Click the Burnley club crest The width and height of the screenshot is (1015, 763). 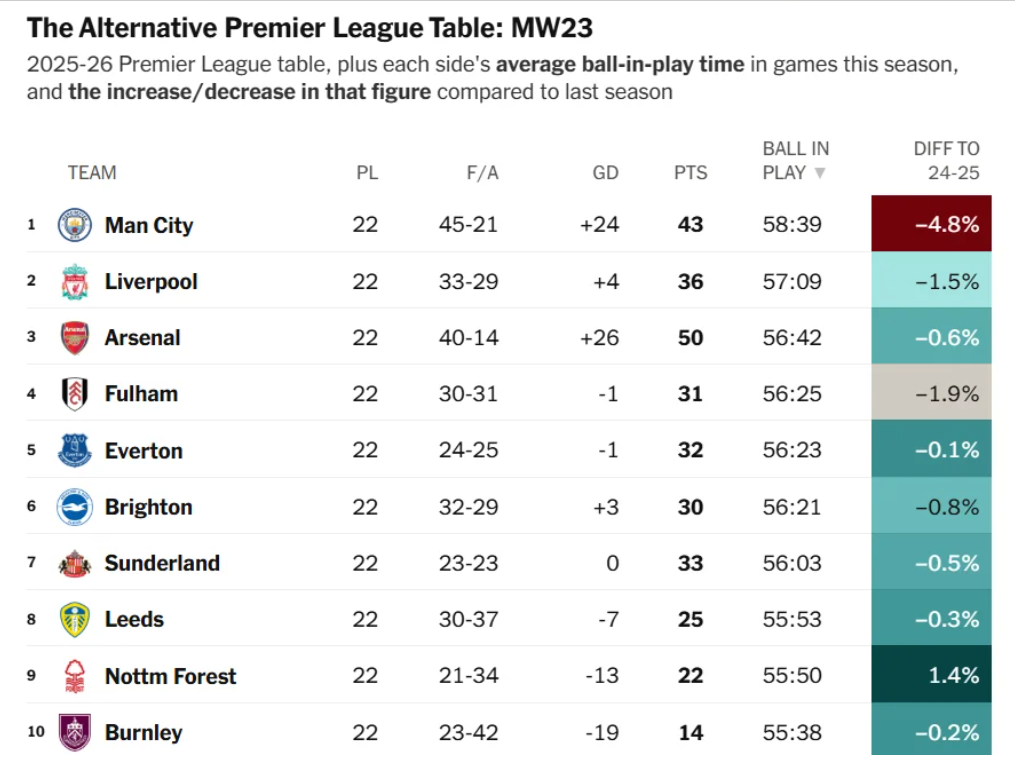point(74,732)
